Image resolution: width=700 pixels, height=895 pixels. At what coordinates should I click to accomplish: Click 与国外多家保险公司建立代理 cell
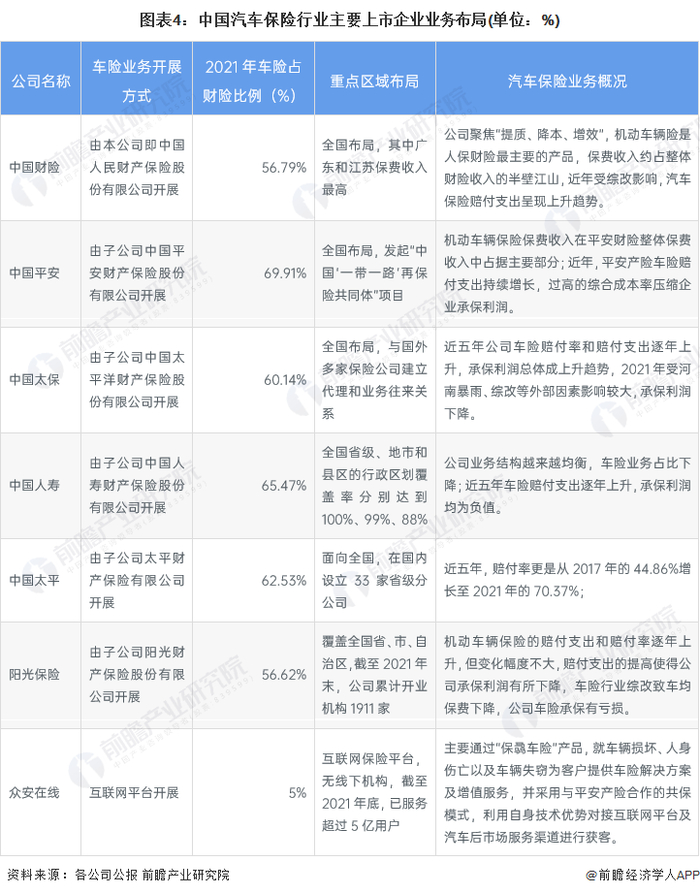(375, 380)
